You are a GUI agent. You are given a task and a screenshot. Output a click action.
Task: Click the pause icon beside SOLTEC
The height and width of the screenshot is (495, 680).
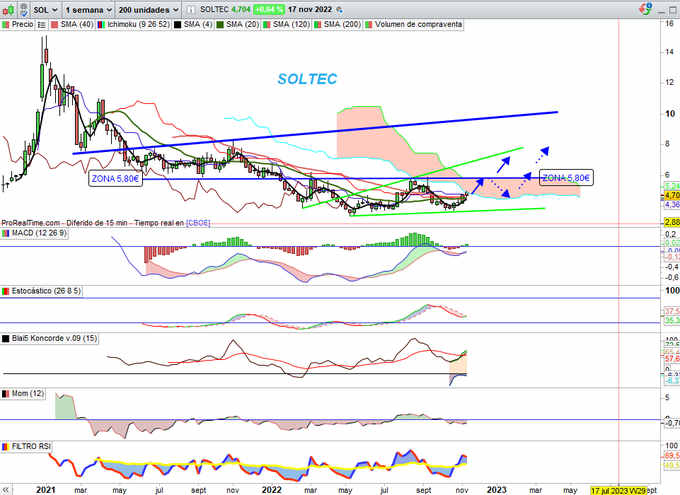tap(190, 10)
